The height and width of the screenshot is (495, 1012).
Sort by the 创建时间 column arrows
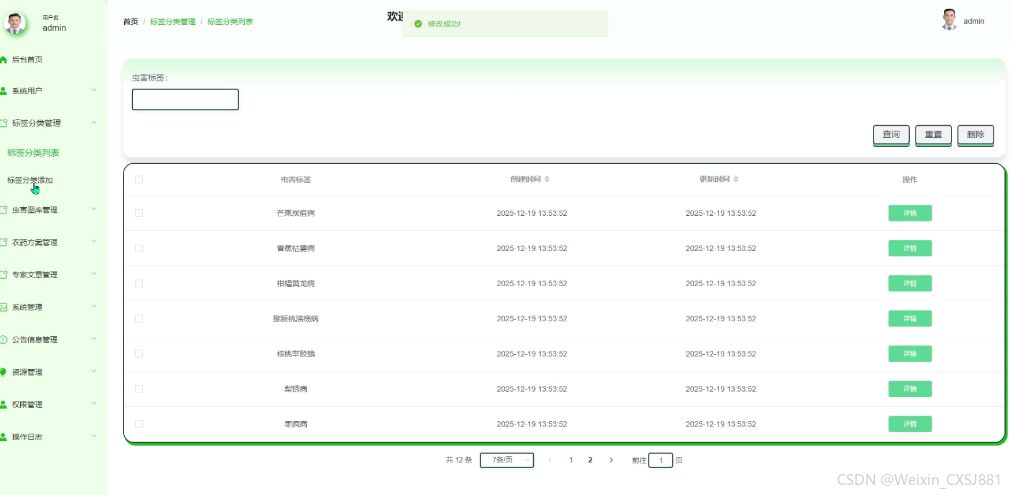click(547, 179)
